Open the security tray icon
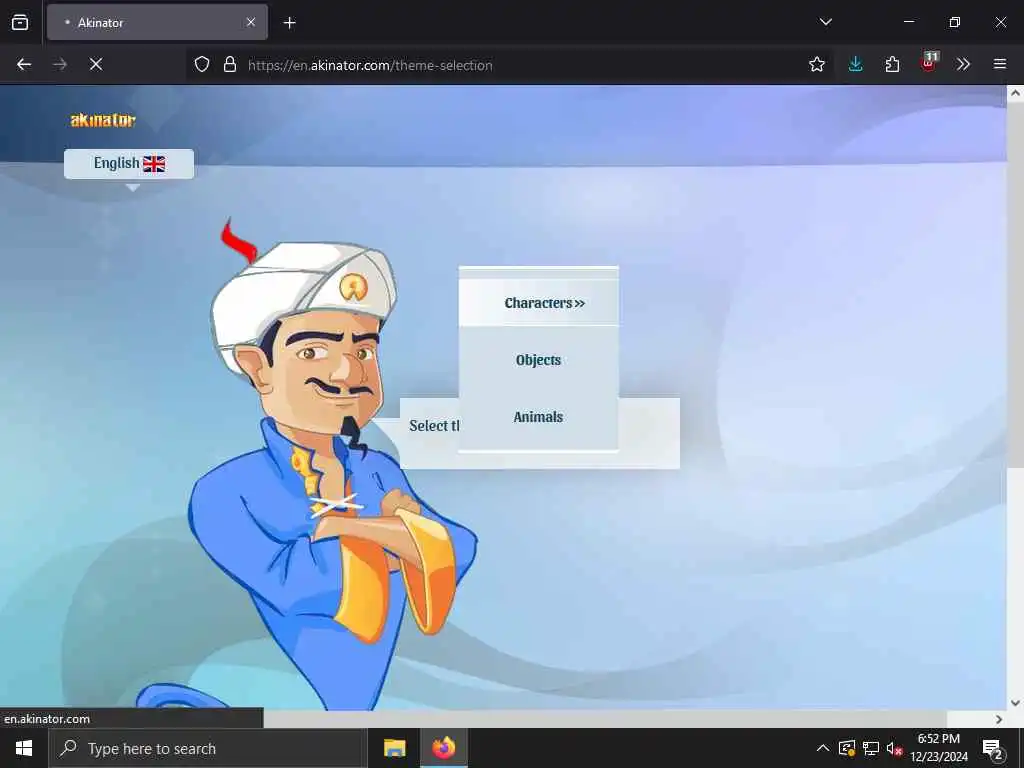 click(x=847, y=748)
